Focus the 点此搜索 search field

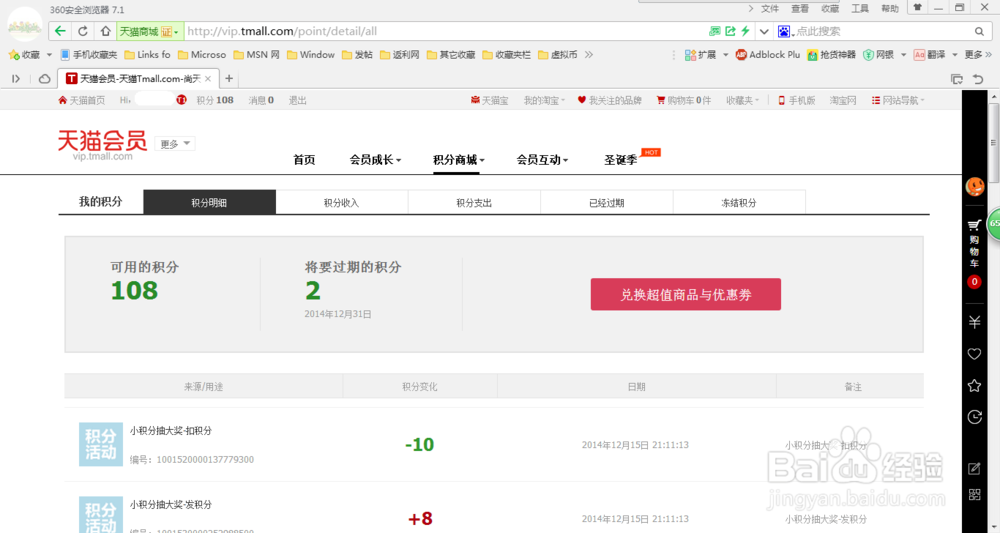(x=883, y=31)
